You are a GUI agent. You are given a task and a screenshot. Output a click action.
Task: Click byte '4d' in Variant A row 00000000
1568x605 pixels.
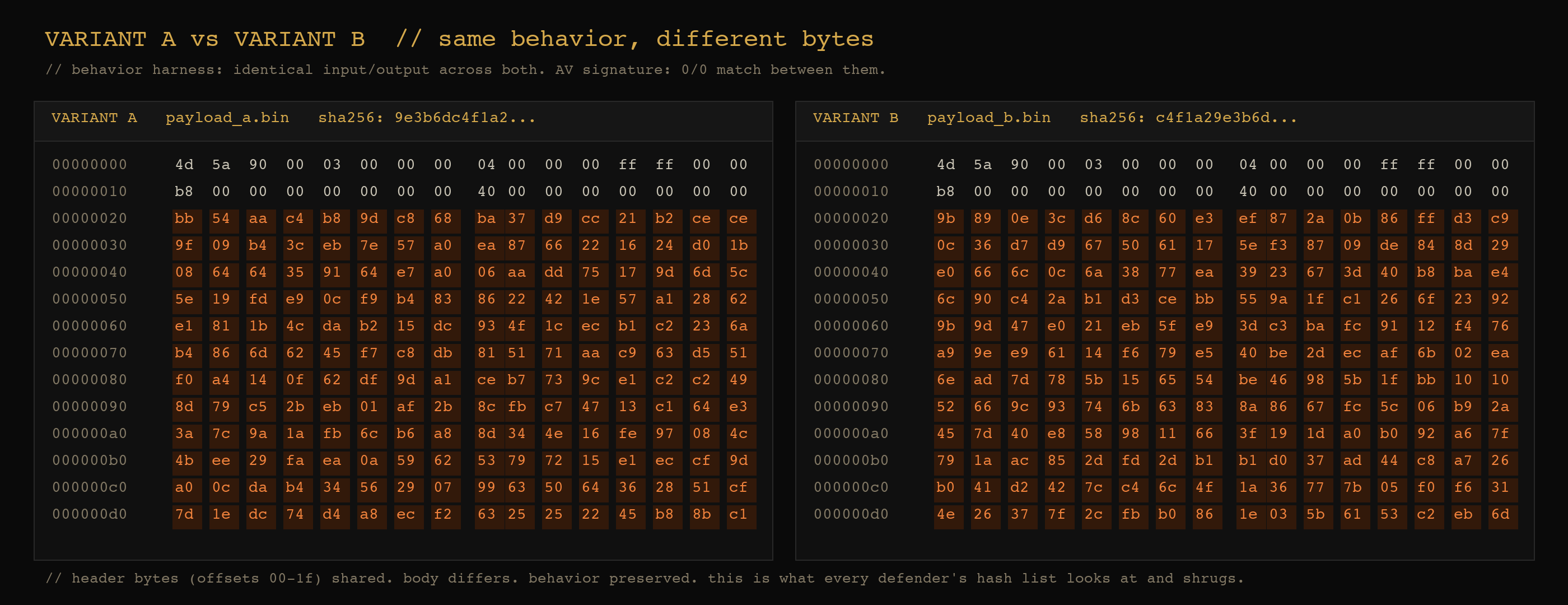pos(184,164)
